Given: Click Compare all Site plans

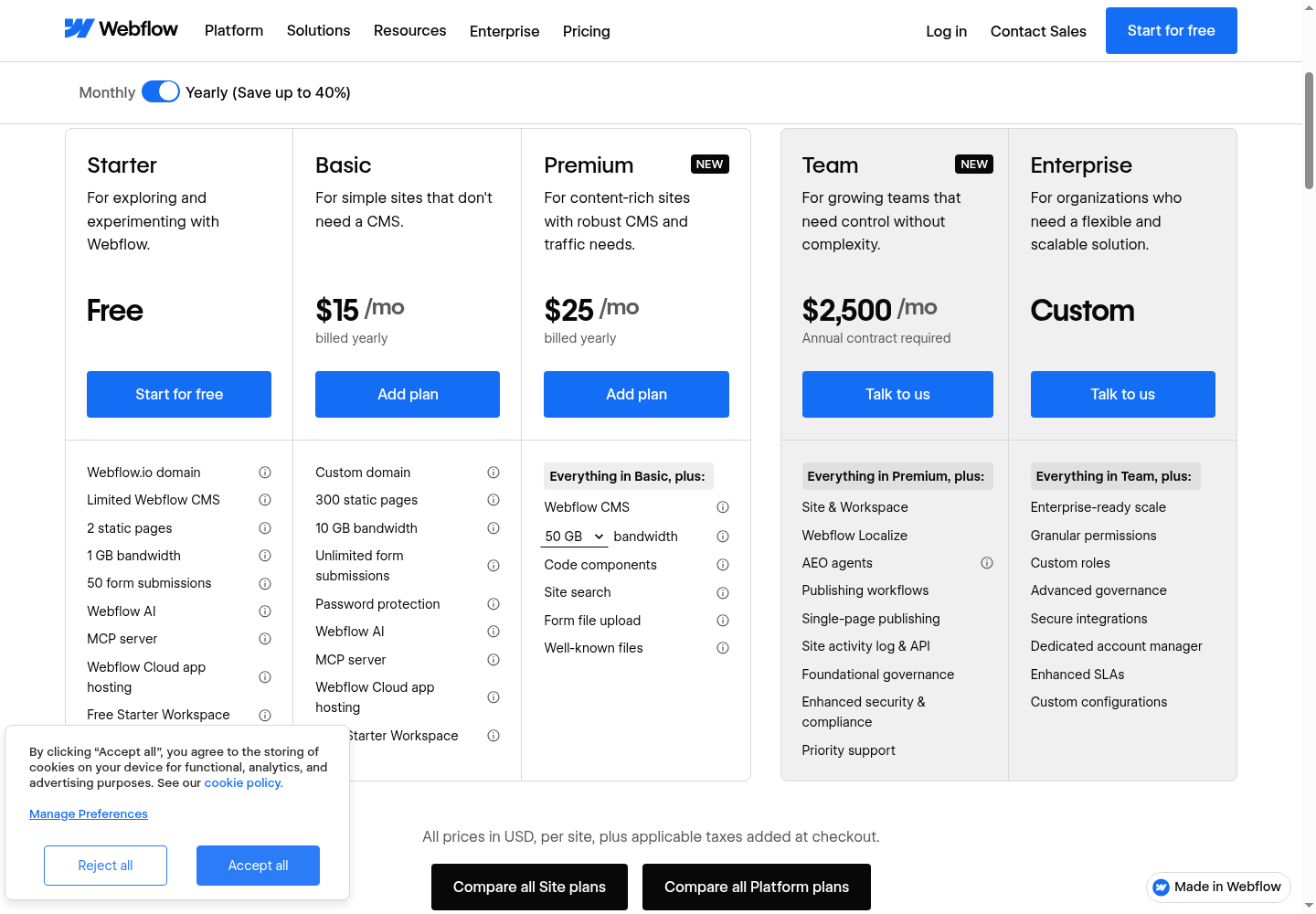Looking at the screenshot, I should click(529, 887).
